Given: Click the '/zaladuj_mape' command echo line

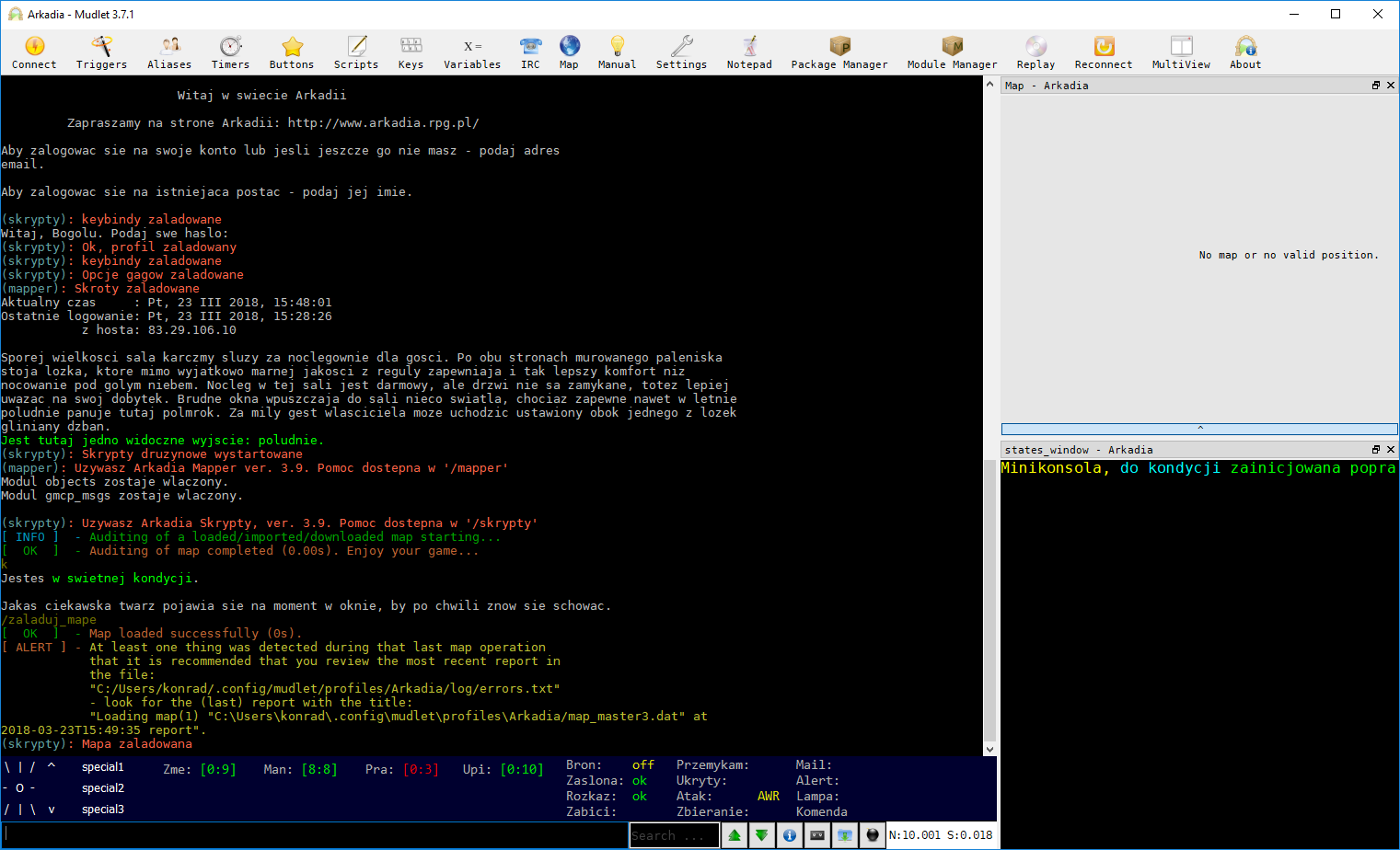Looking at the screenshot, I should point(49,620).
